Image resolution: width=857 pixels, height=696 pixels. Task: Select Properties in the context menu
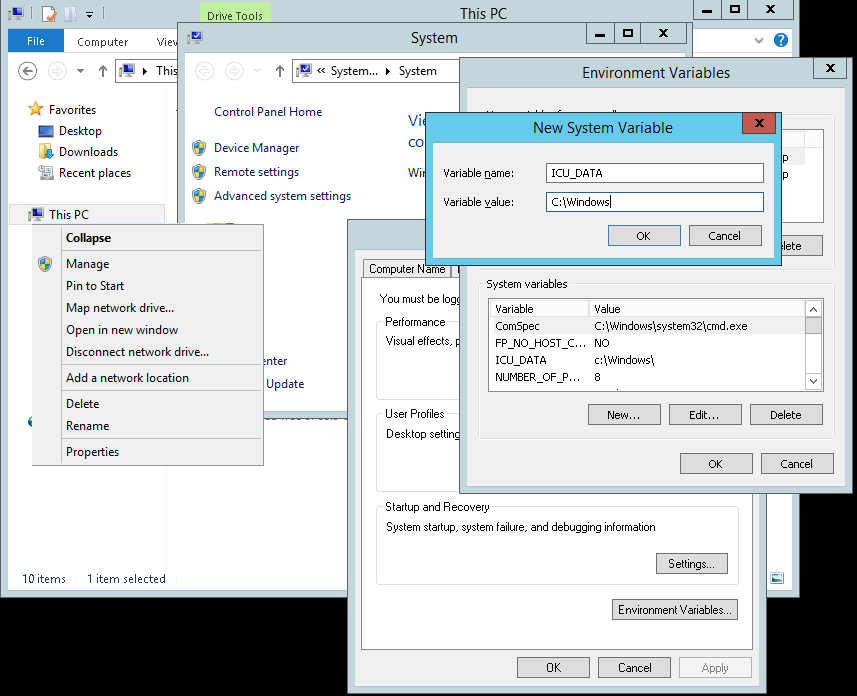92,452
